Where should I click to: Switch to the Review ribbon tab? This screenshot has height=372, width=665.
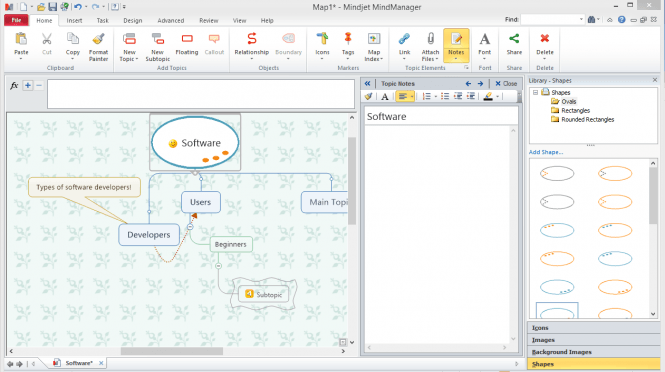click(x=208, y=20)
